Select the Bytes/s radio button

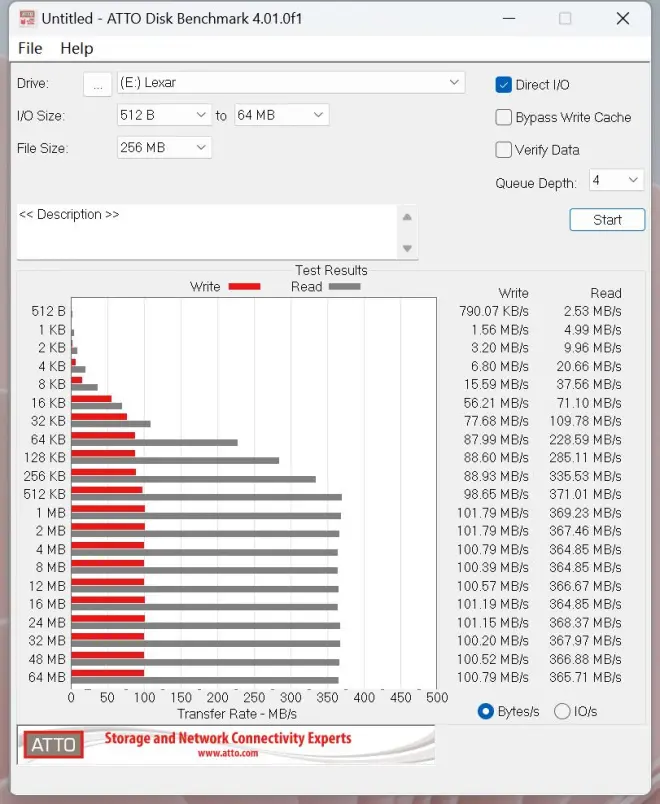click(486, 711)
